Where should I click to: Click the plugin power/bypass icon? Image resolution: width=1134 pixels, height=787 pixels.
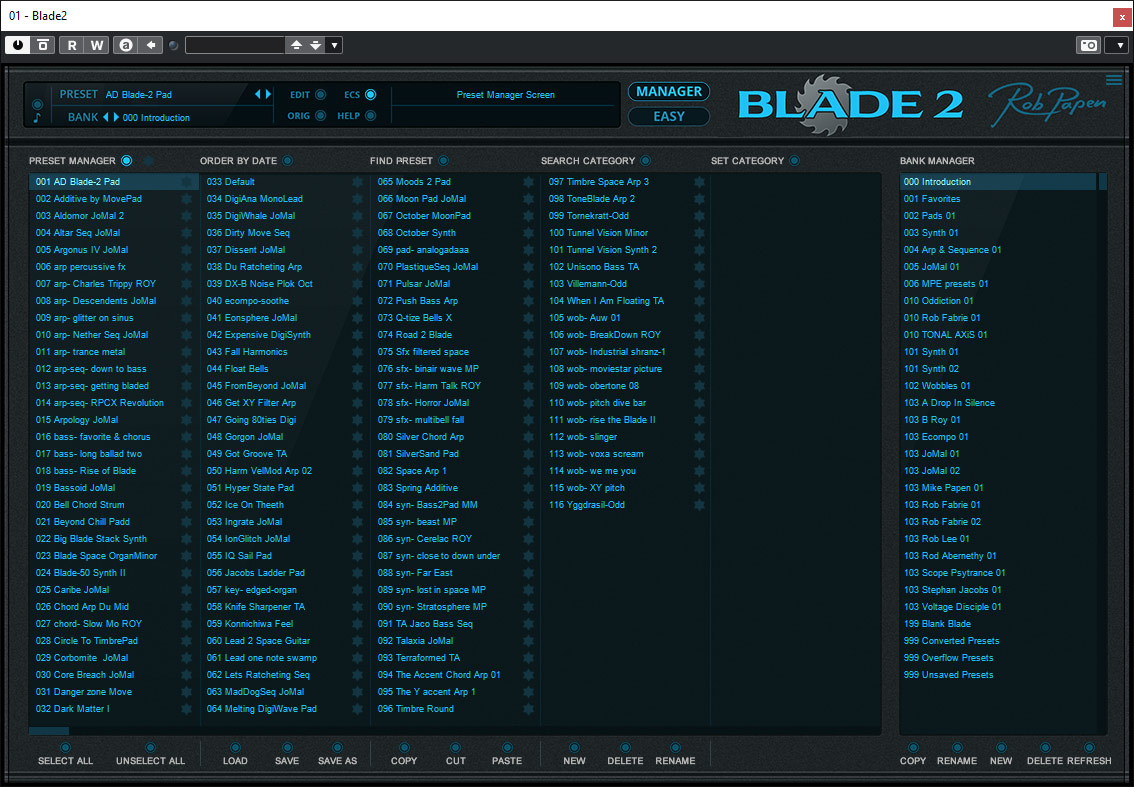point(18,45)
